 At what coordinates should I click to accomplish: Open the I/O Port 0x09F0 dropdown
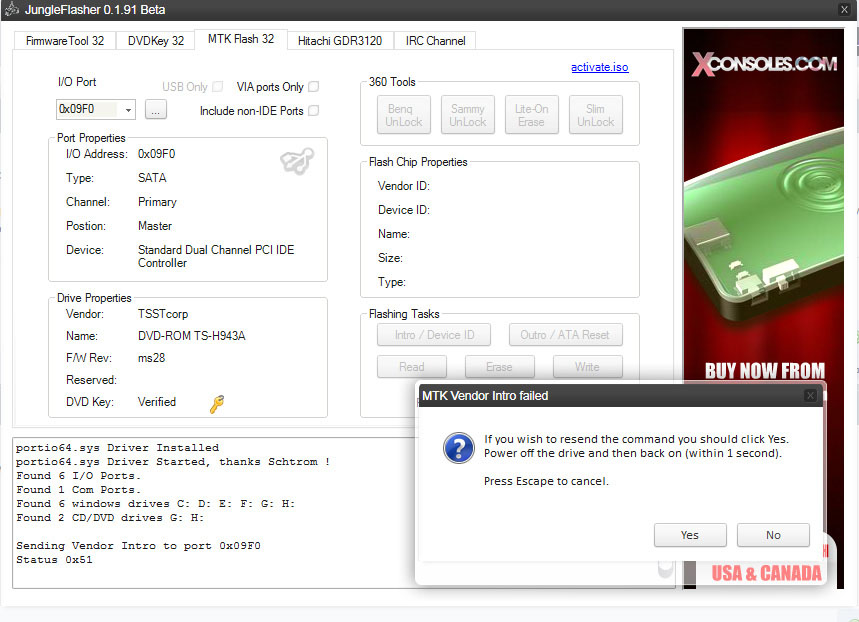coord(128,110)
